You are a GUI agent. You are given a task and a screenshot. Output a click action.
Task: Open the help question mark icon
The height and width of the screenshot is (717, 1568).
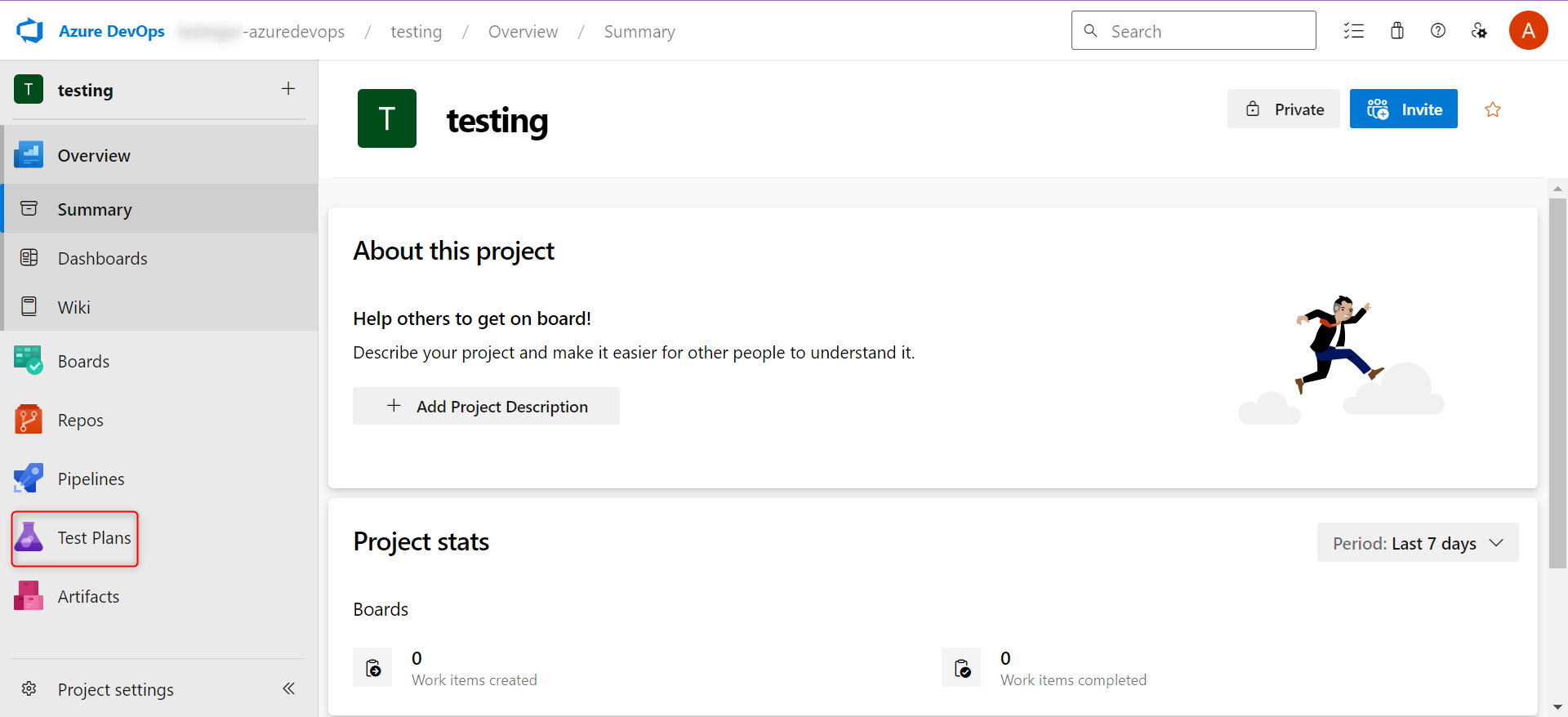point(1438,31)
